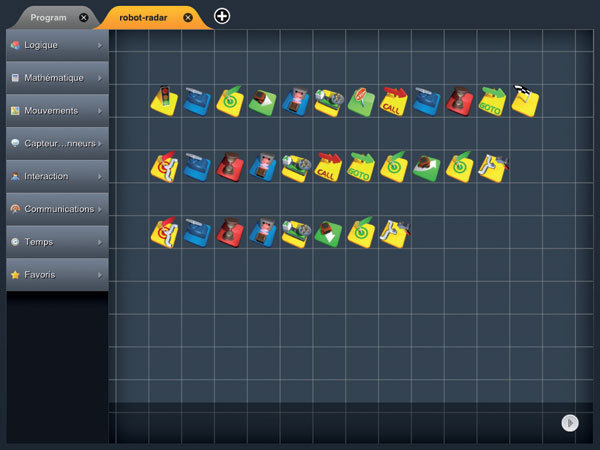Add a new tab with the plus button
Viewport: 600px width, 450px height.
click(222, 16)
